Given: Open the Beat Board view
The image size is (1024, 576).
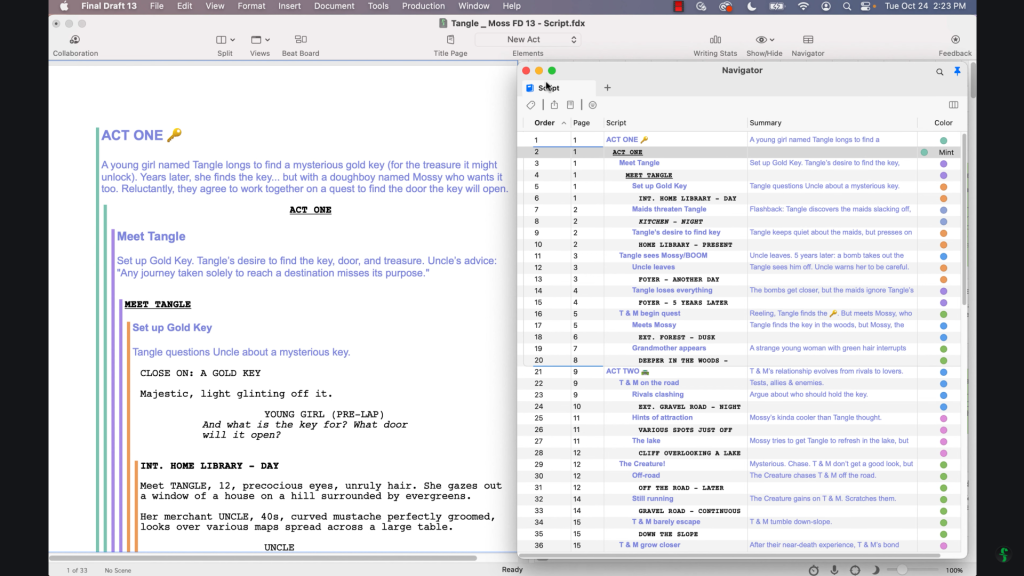Looking at the screenshot, I should pos(300,40).
